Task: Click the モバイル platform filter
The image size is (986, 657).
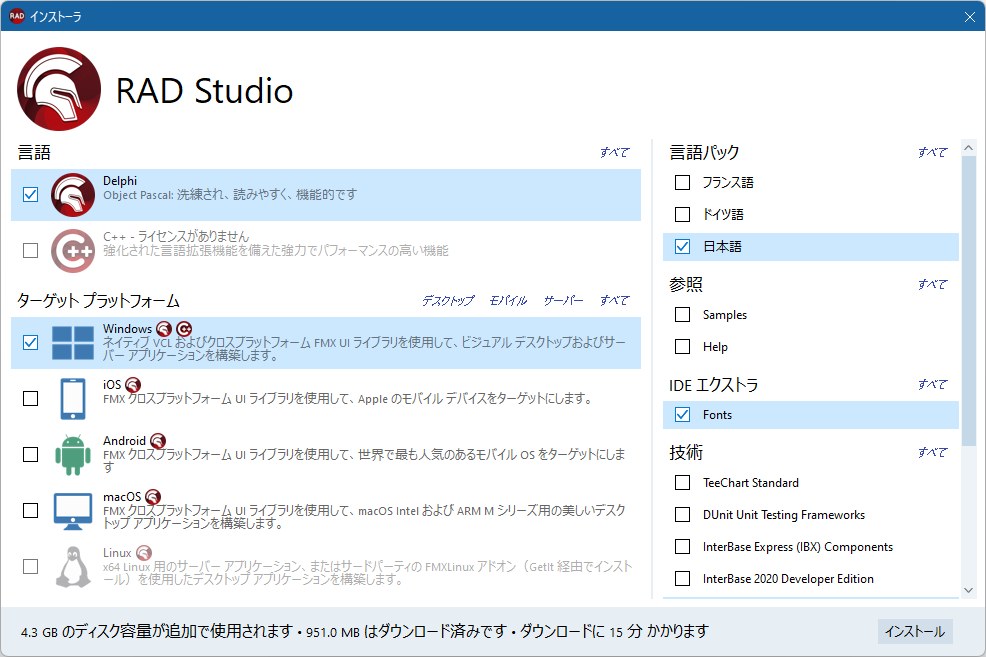Action: coord(508,299)
